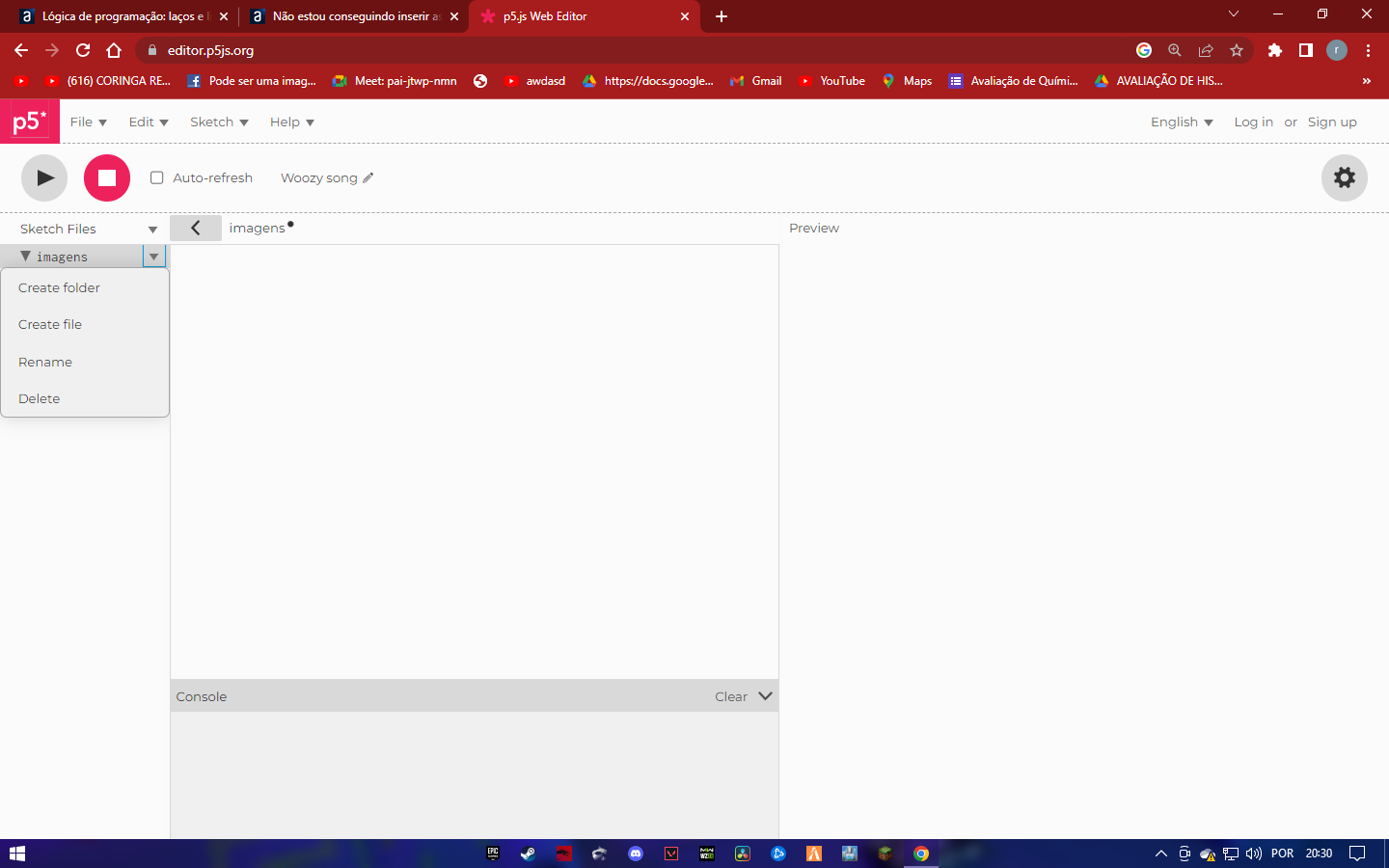Open editor settings with the gear icon
This screenshot has width=1389, height=868.
coord(1344,177)
